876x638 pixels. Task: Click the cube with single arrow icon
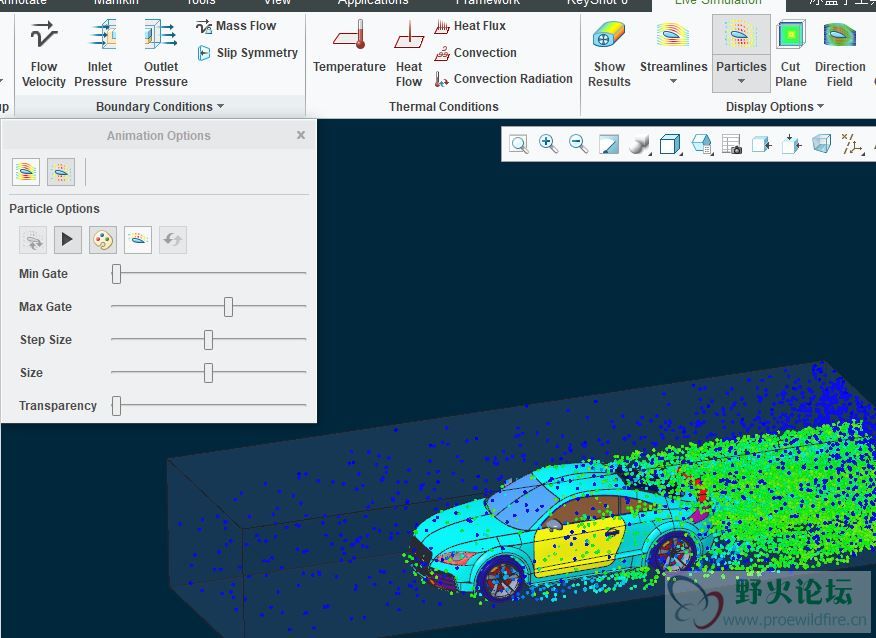pos(761,144)
